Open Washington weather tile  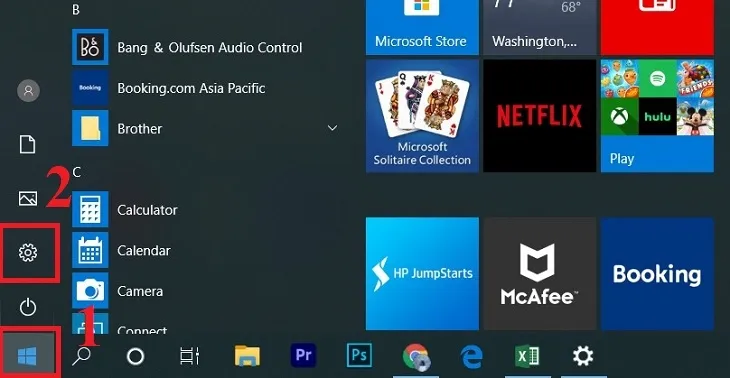[540, 27]
